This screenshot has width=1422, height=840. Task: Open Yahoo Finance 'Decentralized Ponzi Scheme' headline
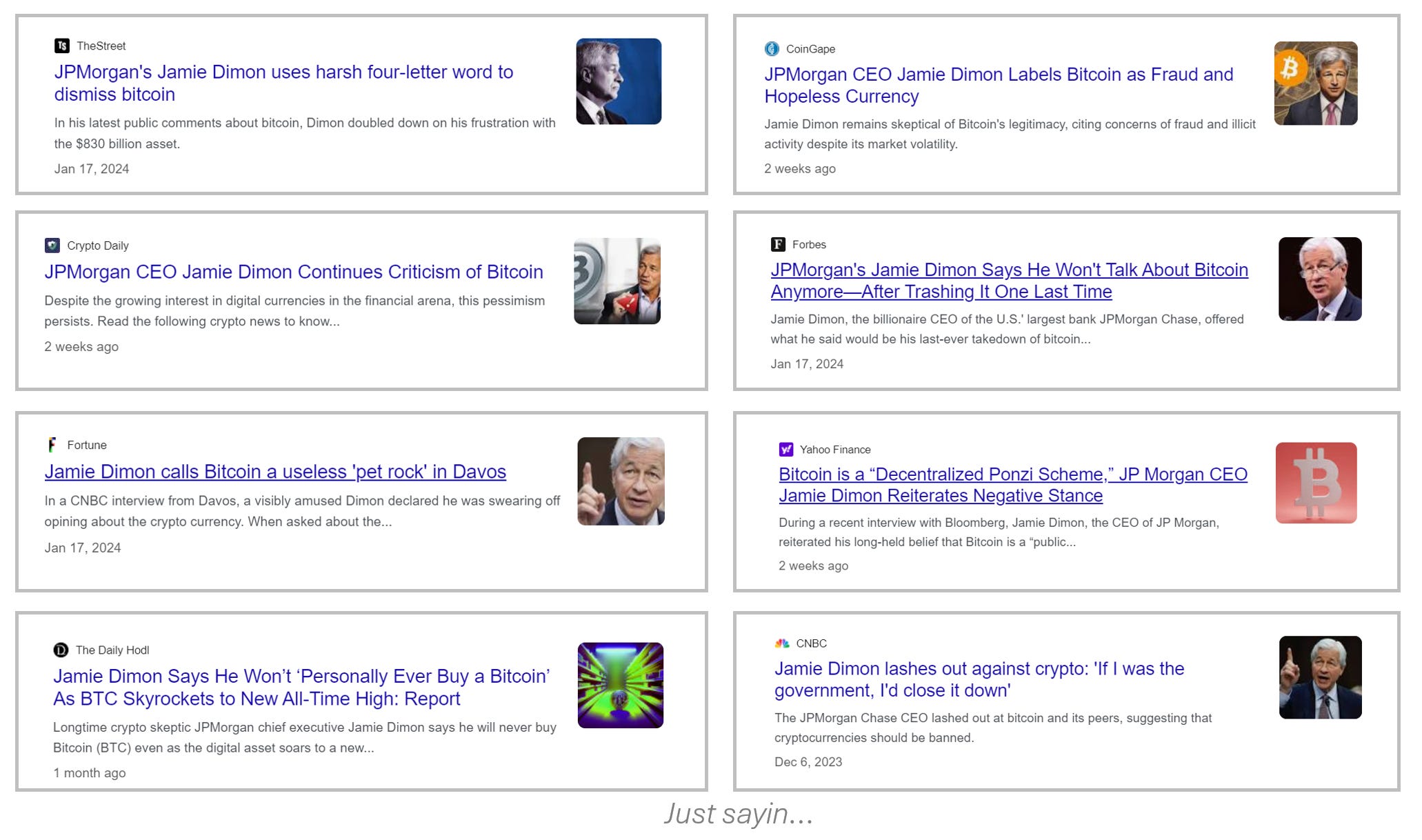pyautogui.click(x=1013, y=485)
